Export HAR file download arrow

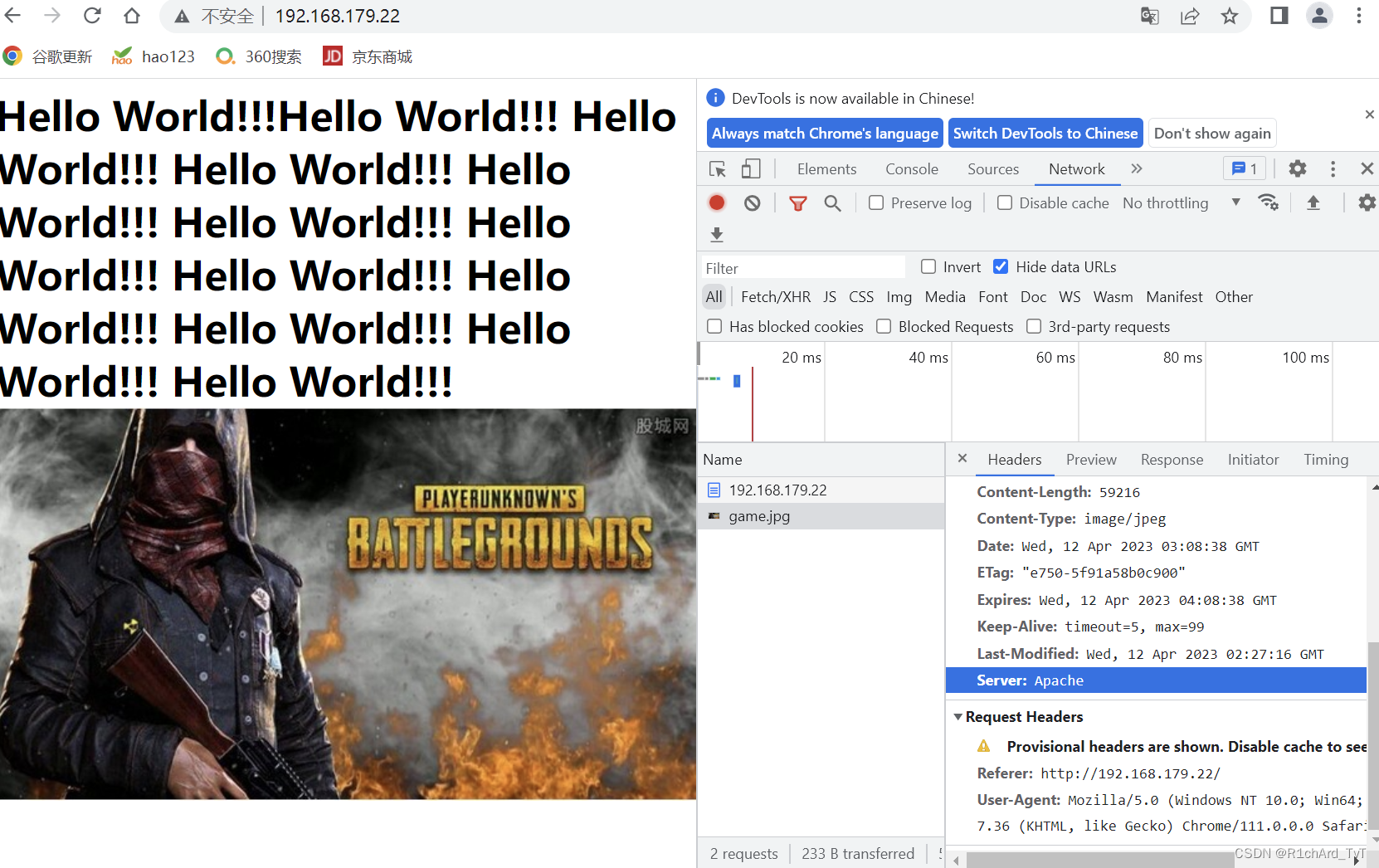click(717, 235)
